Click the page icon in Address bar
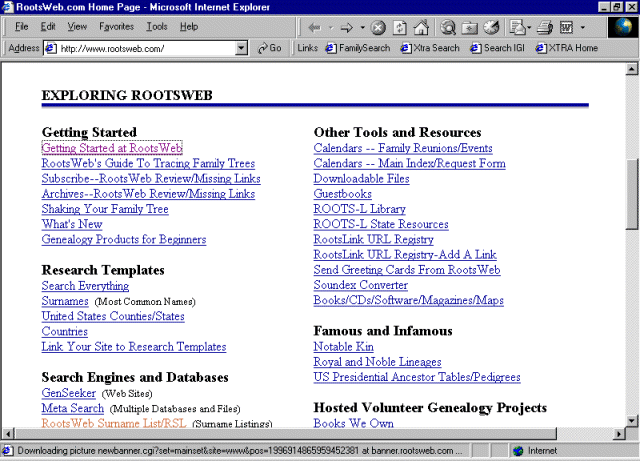 (x=51, y=48)
